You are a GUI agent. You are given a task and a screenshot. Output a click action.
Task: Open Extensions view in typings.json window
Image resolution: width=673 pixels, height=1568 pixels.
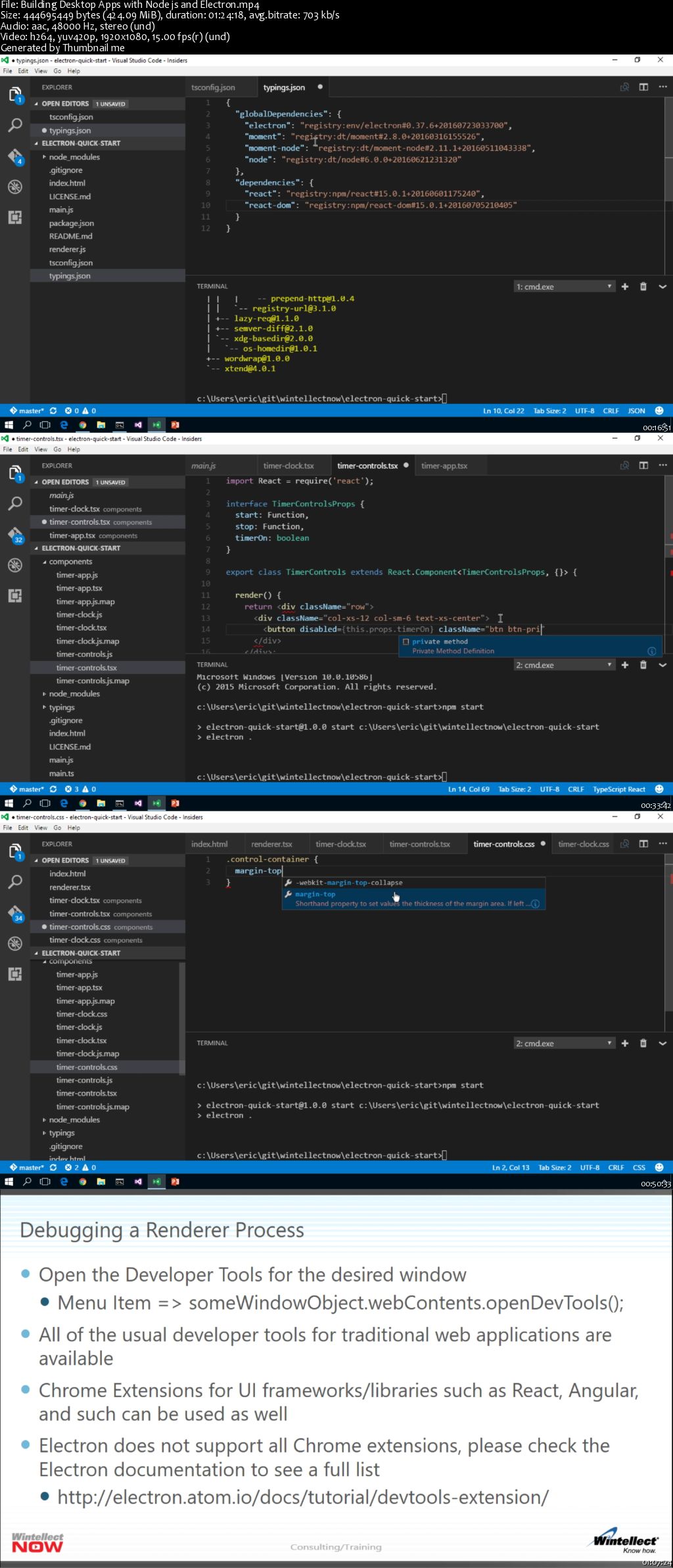pyautogui.click(x=15, y=217)
